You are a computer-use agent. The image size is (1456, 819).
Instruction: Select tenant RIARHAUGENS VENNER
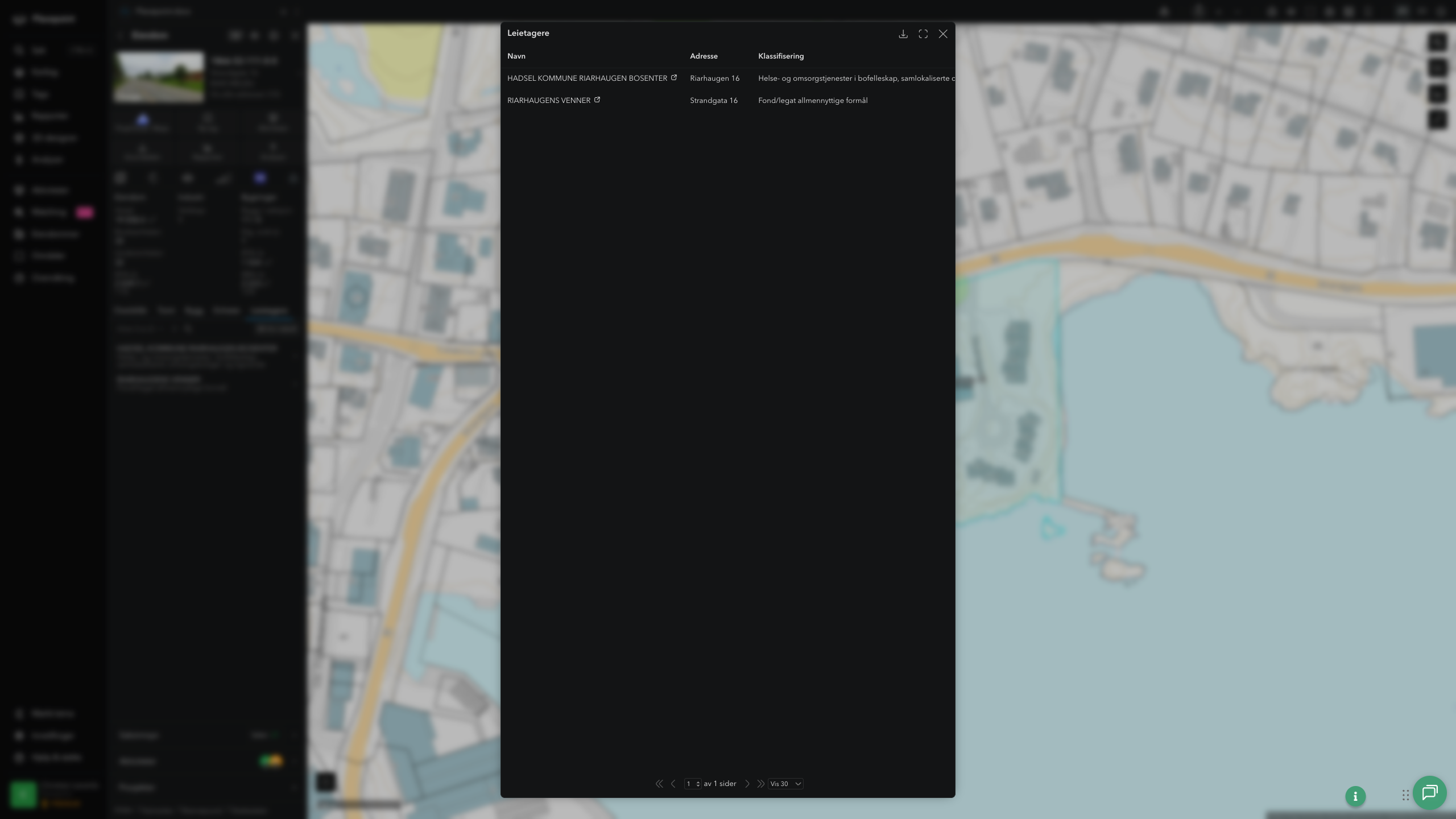coord(549,100)
